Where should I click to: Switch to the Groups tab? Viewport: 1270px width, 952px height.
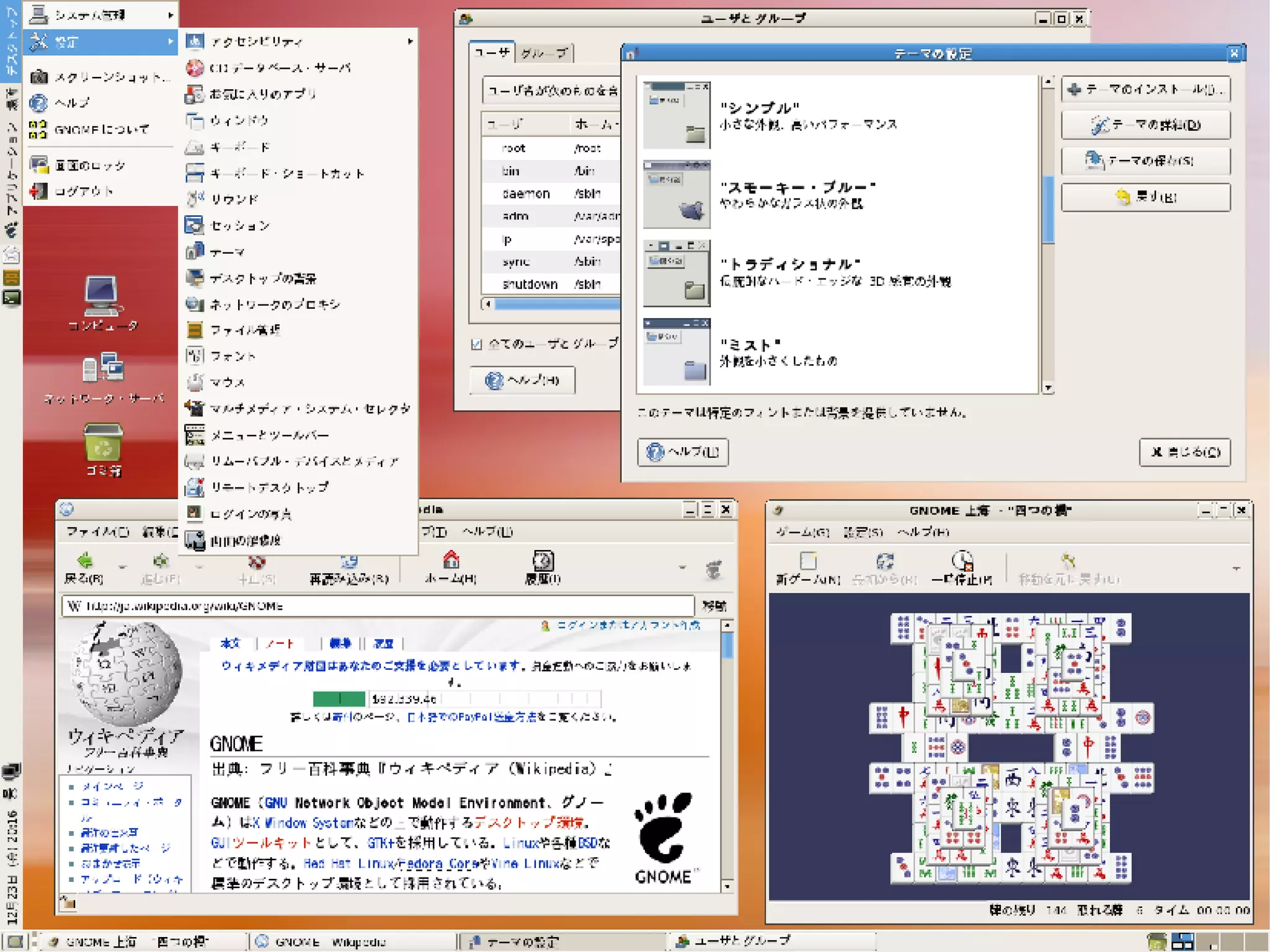tap(544, 54)
